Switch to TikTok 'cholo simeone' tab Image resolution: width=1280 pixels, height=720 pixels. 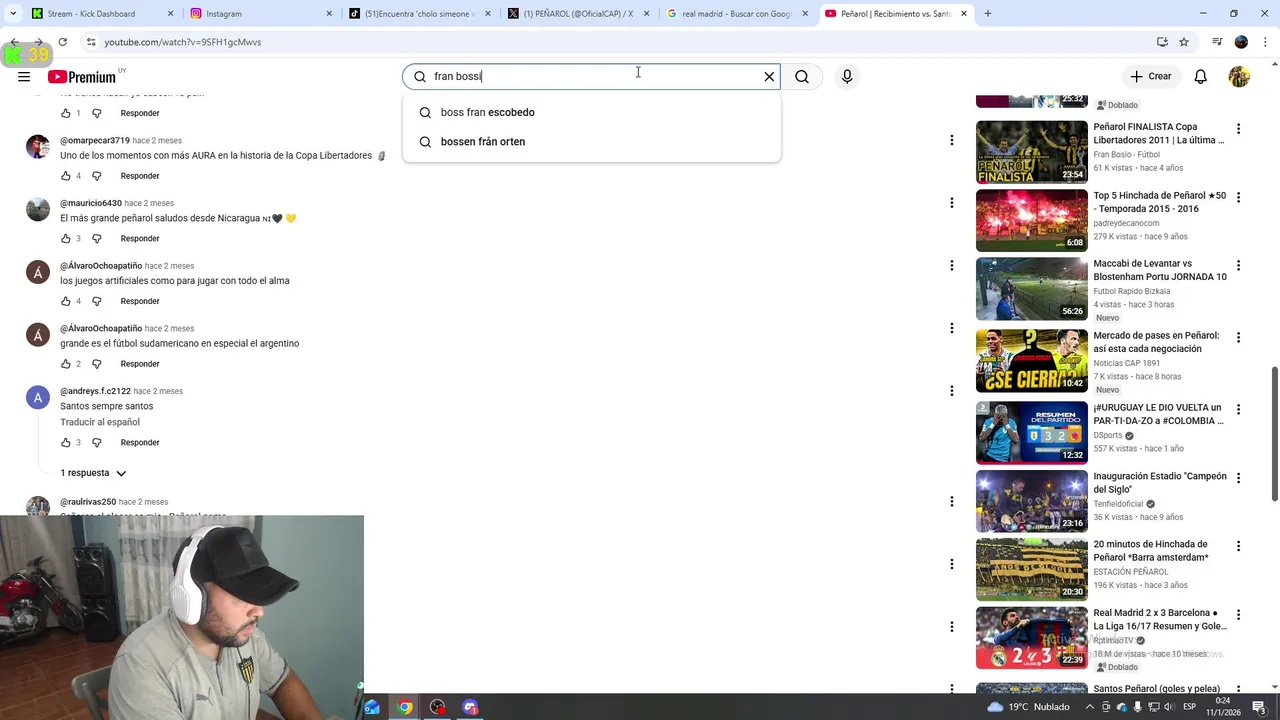pos(418,14)
